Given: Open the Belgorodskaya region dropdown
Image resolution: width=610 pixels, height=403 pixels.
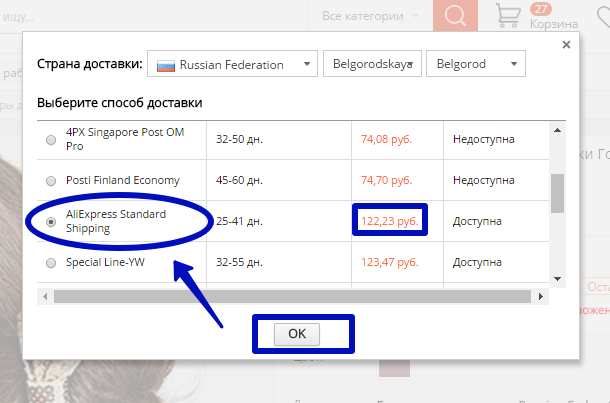Looking at the screenshot, I should point(372,64).
